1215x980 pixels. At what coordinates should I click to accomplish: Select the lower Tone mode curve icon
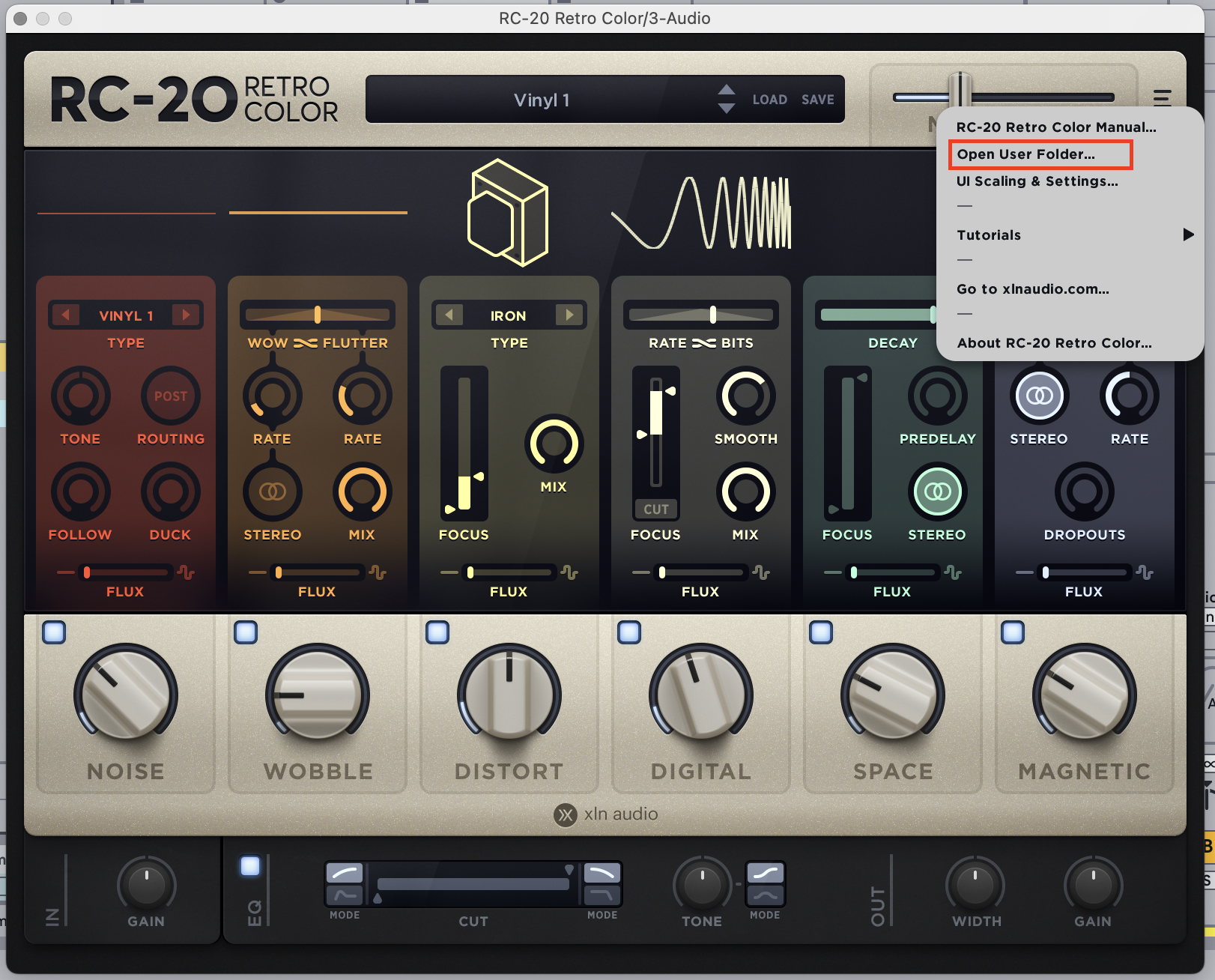pos(766,895)
